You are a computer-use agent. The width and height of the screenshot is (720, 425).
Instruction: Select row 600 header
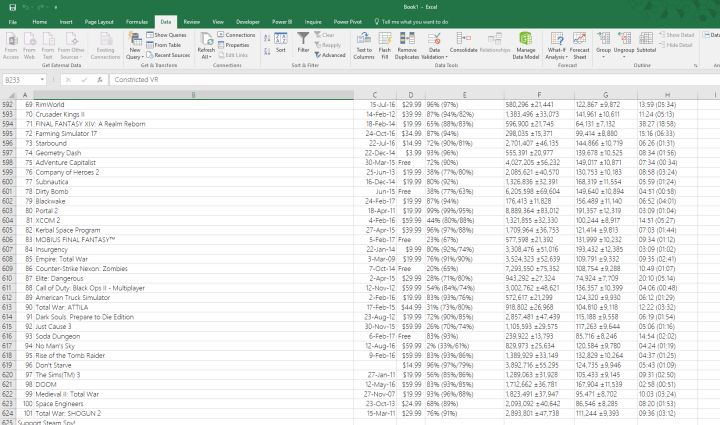(x=8, y=182)
